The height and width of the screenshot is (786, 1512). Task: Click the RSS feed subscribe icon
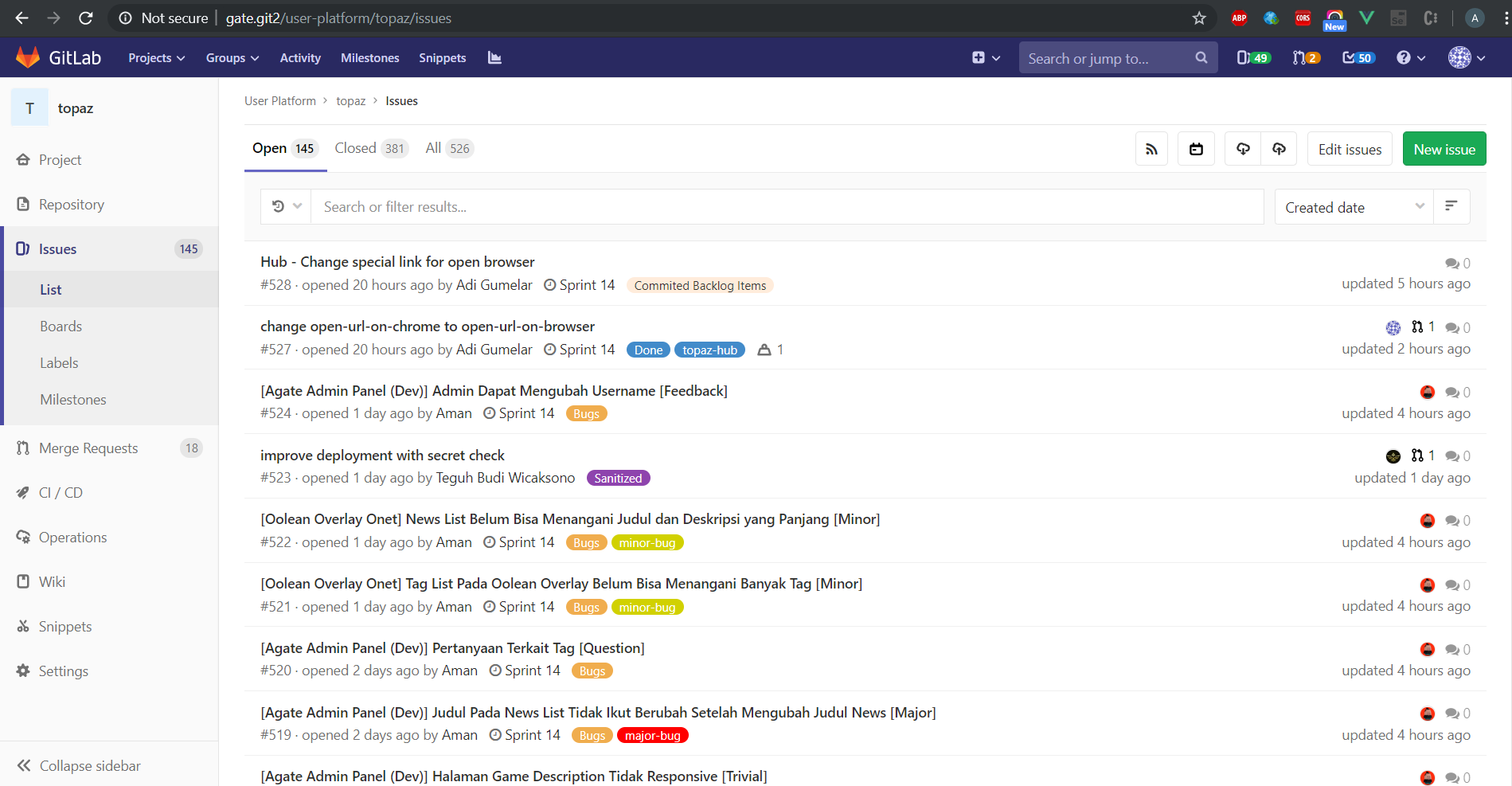pyautogui.click(x=1151, y=149)
